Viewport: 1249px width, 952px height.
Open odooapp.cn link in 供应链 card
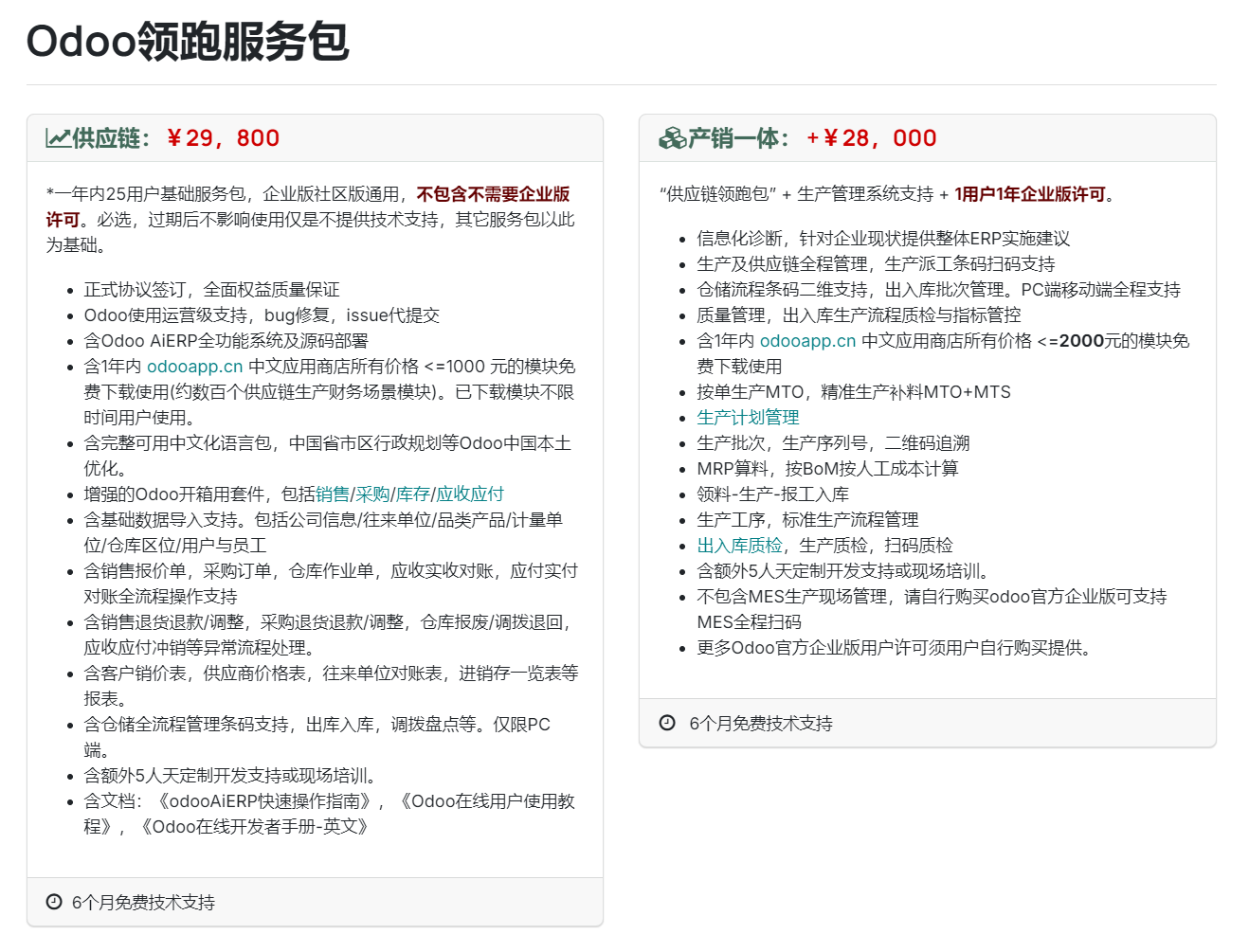click(x=194, y=367)
